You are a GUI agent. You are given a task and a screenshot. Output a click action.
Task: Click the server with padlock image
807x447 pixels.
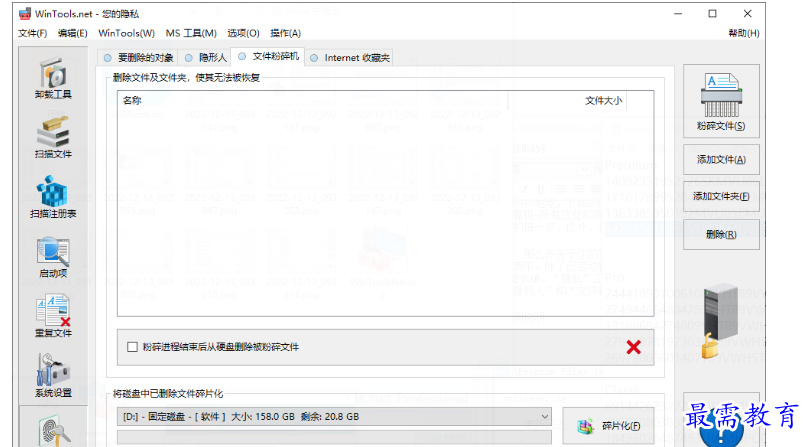(x=720, y=320)
